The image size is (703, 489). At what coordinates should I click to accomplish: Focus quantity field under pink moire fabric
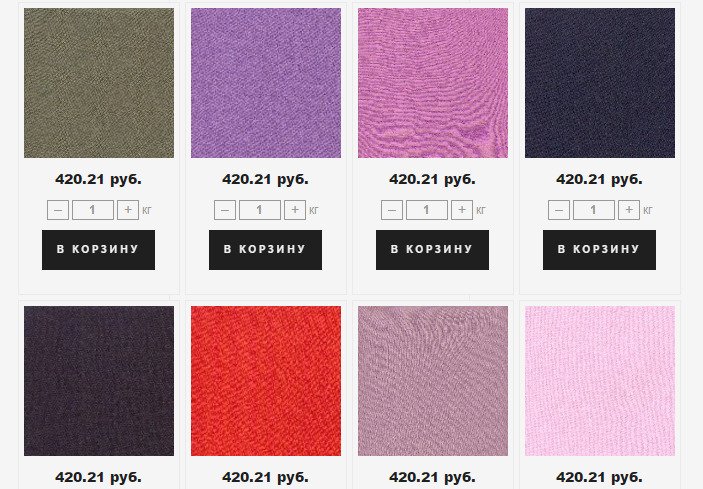click(427, 210)
